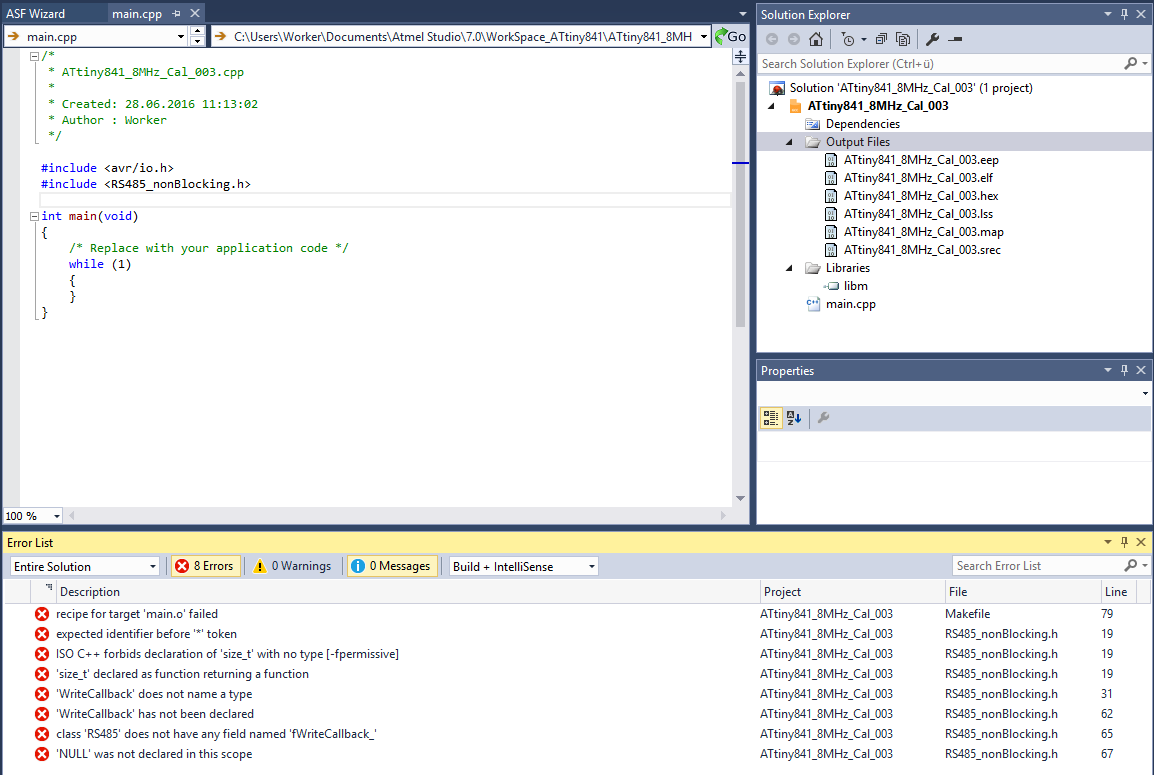Pin the Error List panel
The height and width of the screenshot is (775, 1154).
[1124, 542]
